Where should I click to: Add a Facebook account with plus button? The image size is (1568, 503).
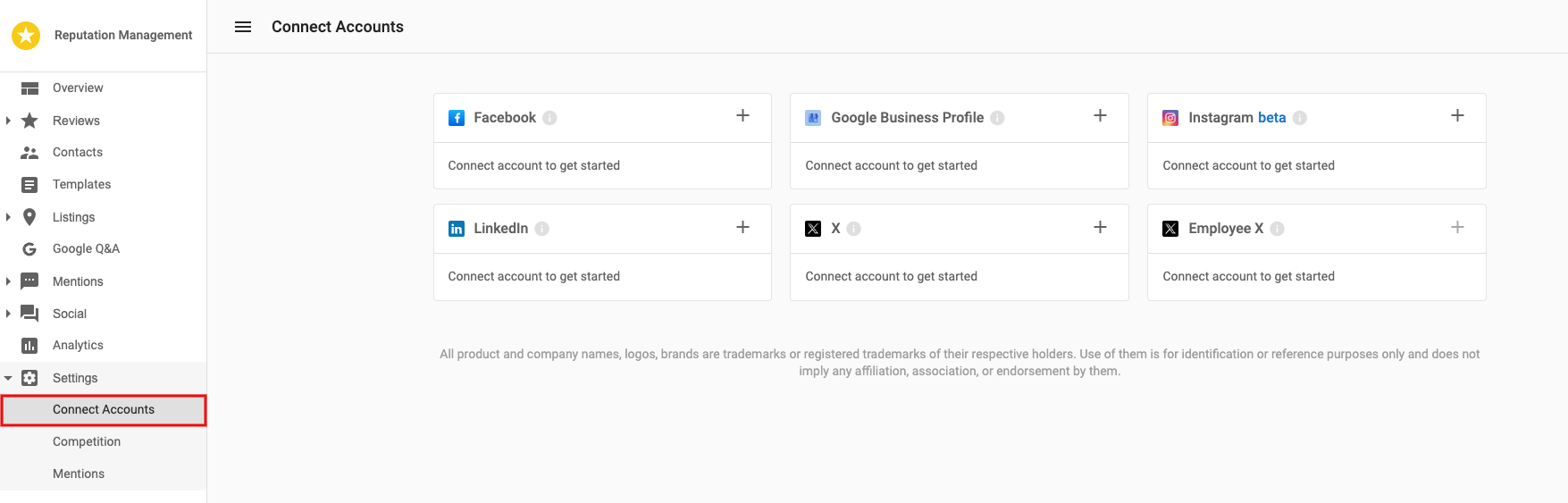click(x=742, y=116)
